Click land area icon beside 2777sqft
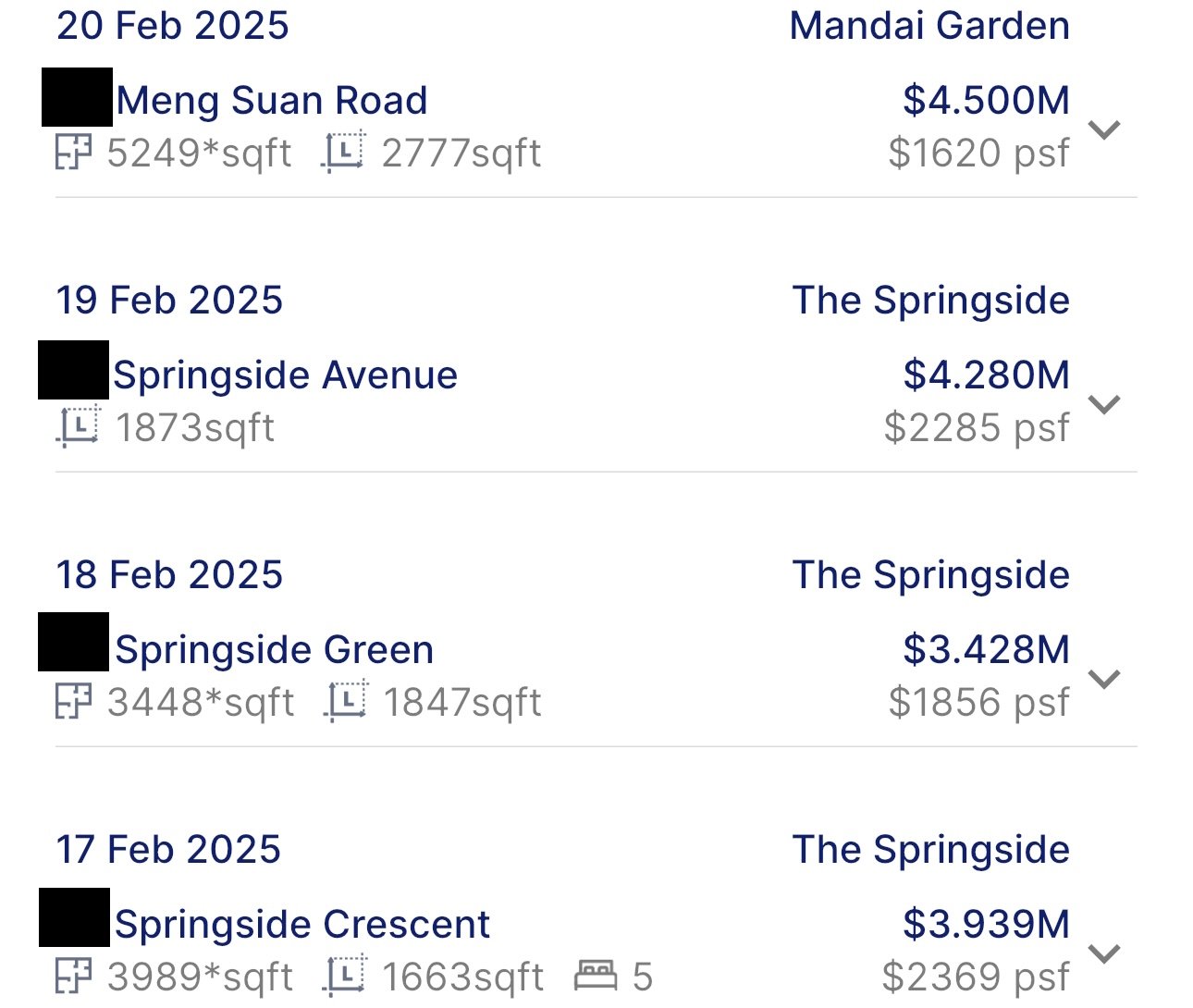The image size is (1193, 1008). 344,153
